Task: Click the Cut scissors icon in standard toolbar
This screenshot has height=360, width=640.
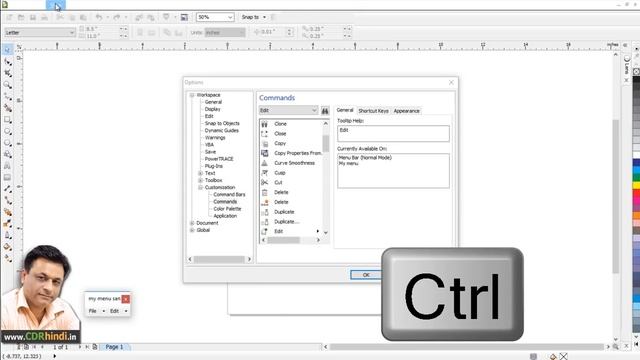Action: 60,17
